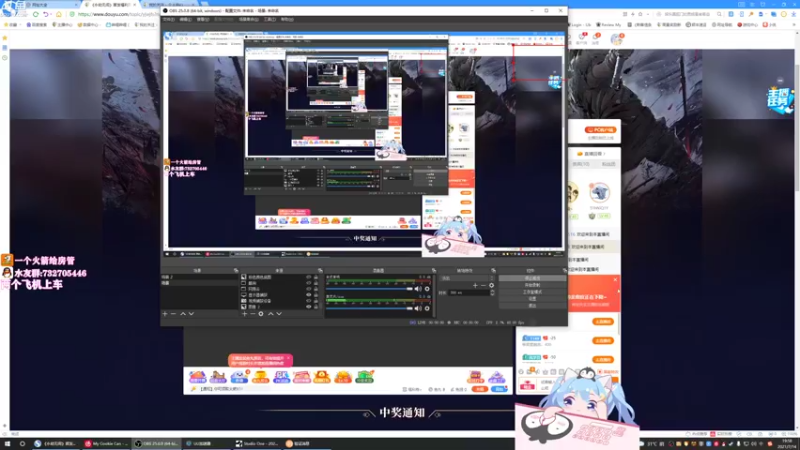Click browser reload icon
Viewport: 800px width, 450px height.
(x=36, y=14)
